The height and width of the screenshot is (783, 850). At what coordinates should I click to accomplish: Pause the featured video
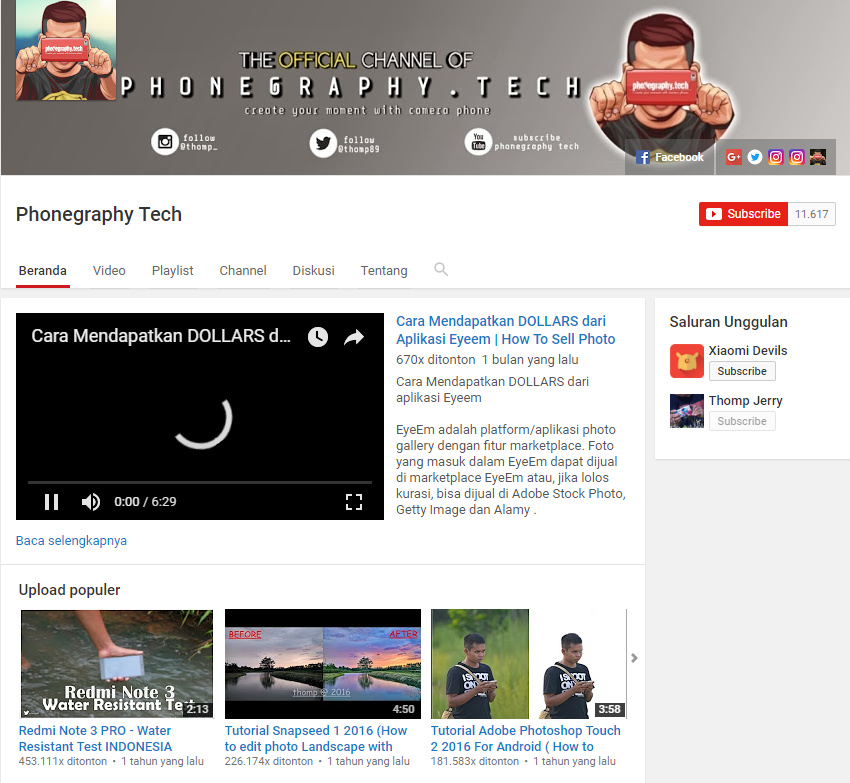(x=51, y=502)
